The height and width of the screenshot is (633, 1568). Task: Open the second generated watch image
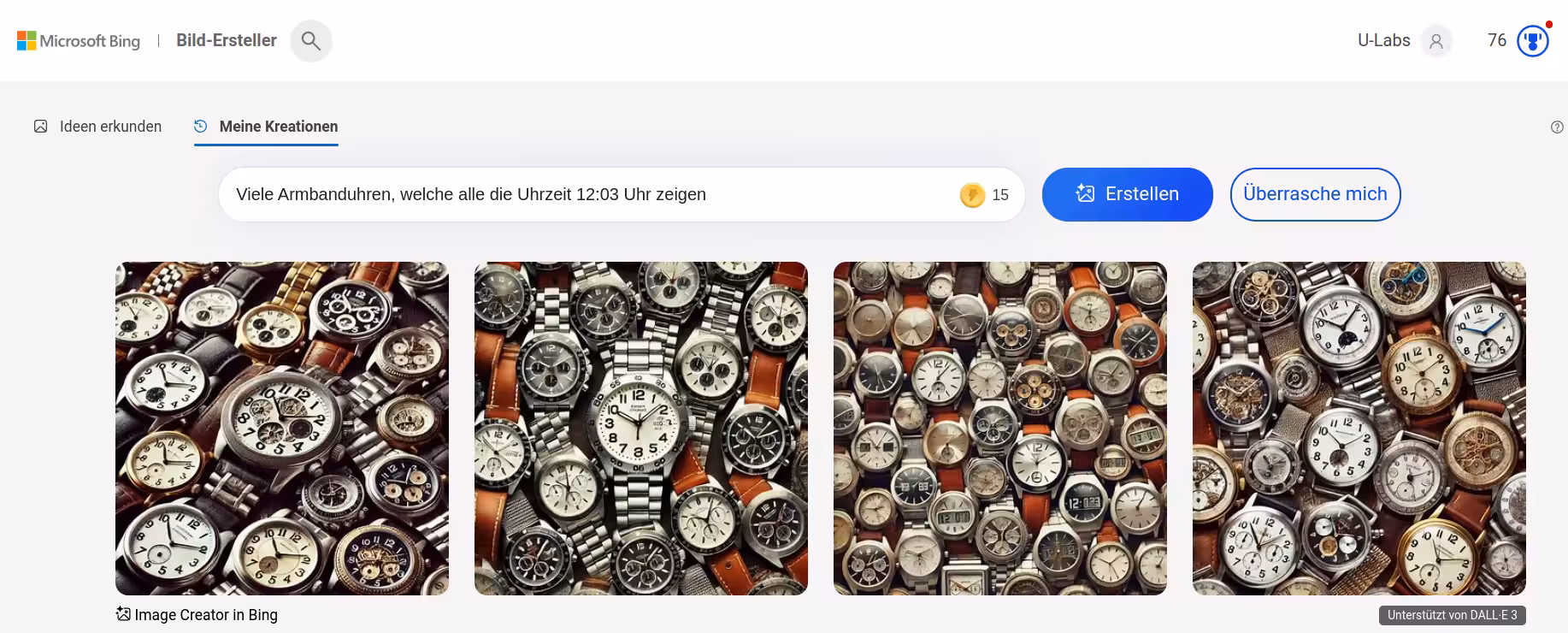[641, 429]
